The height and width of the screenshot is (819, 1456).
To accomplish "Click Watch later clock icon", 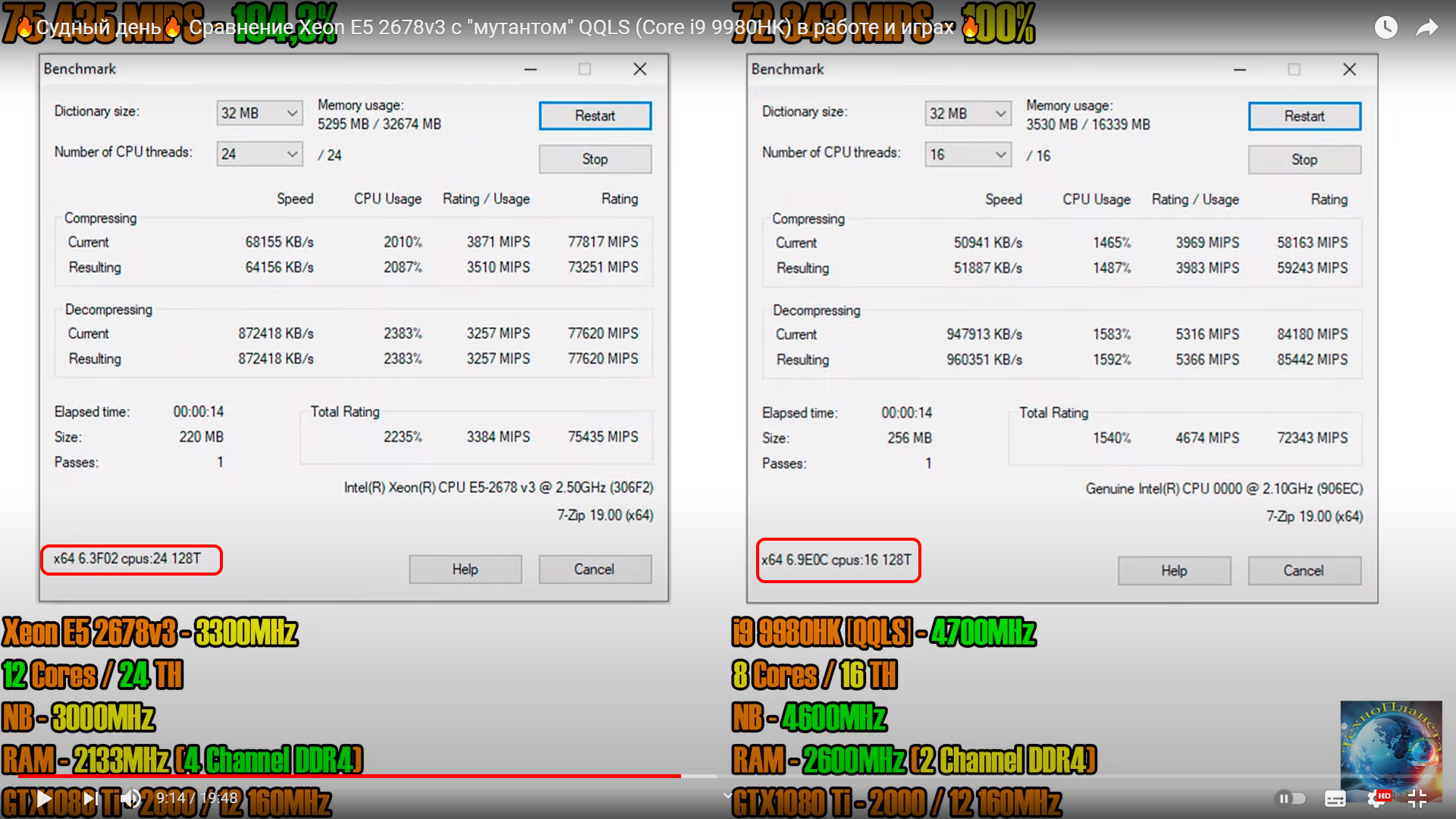I will (x=1385, y=28).
